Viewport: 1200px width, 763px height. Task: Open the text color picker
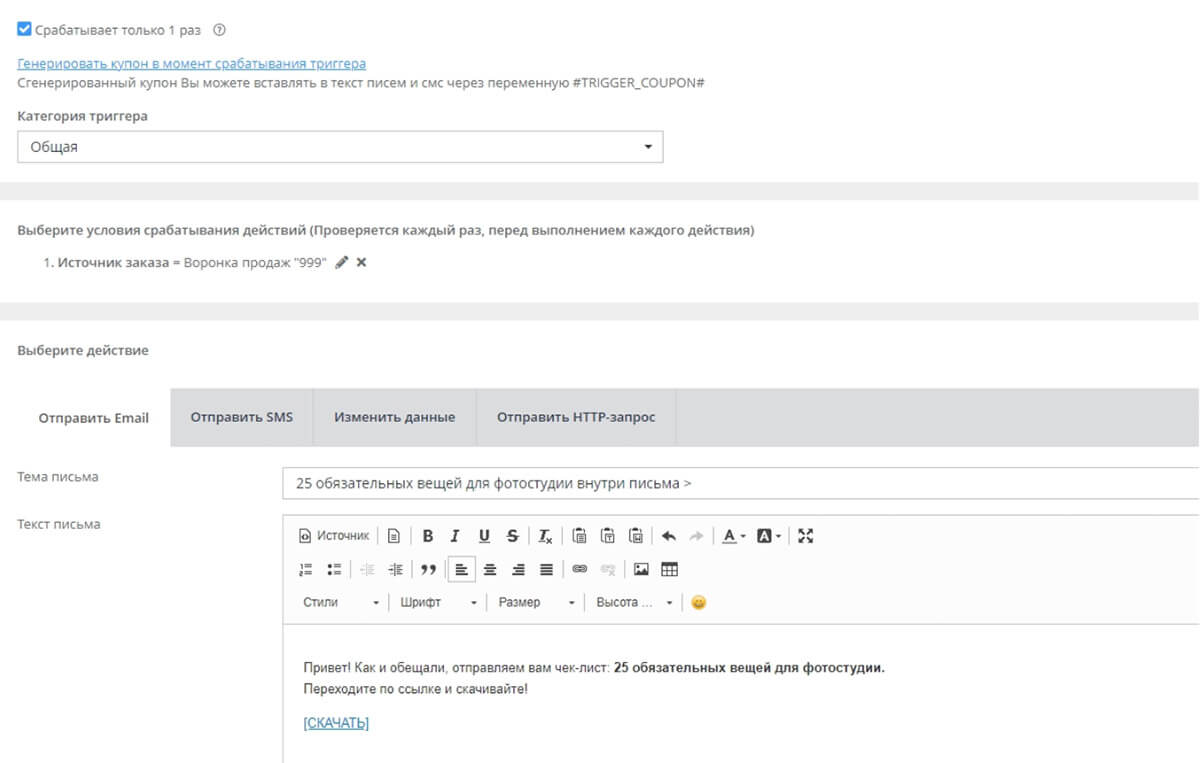(734, 536)
